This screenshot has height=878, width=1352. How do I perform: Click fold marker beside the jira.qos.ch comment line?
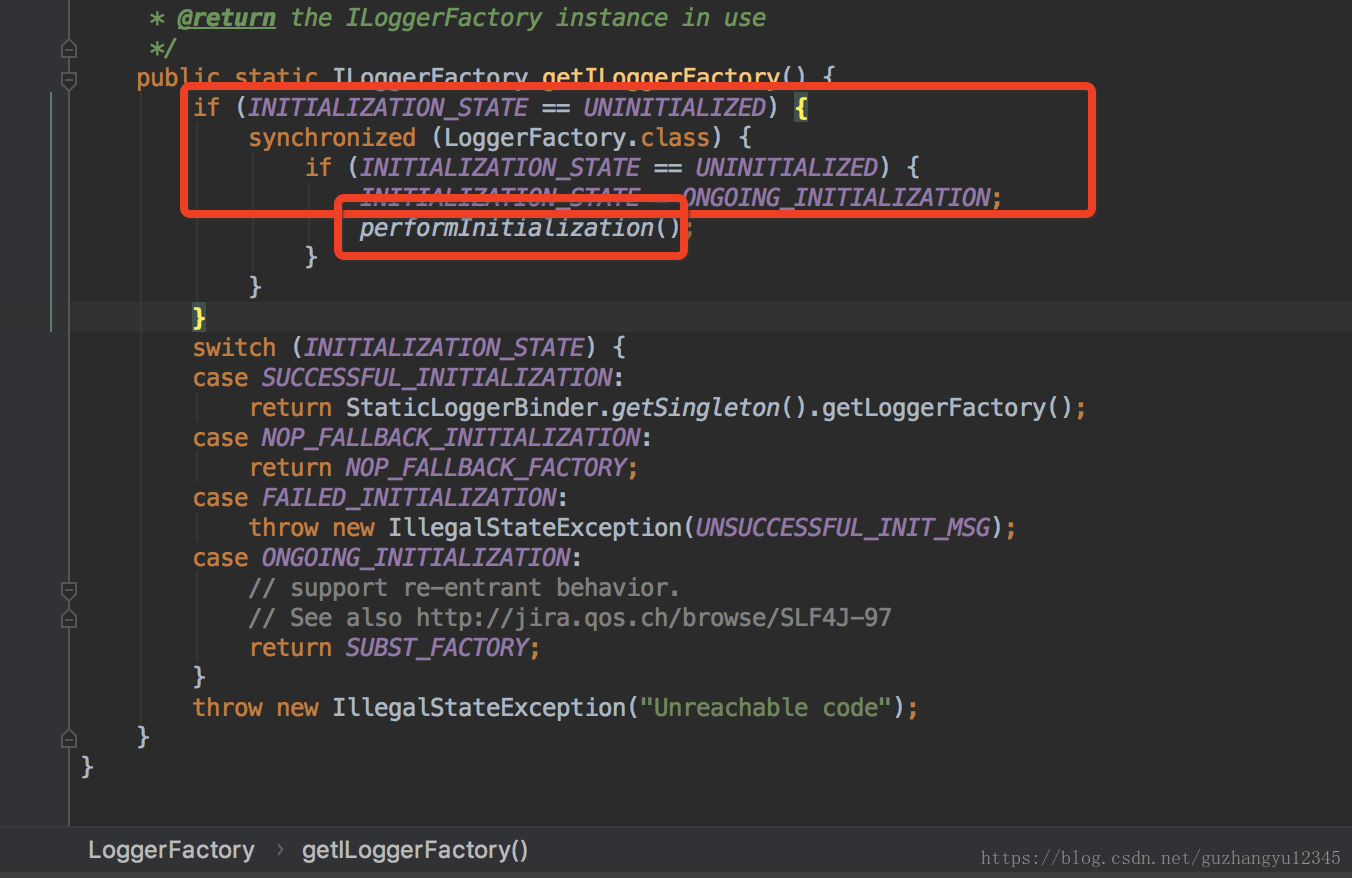point(69,619)
